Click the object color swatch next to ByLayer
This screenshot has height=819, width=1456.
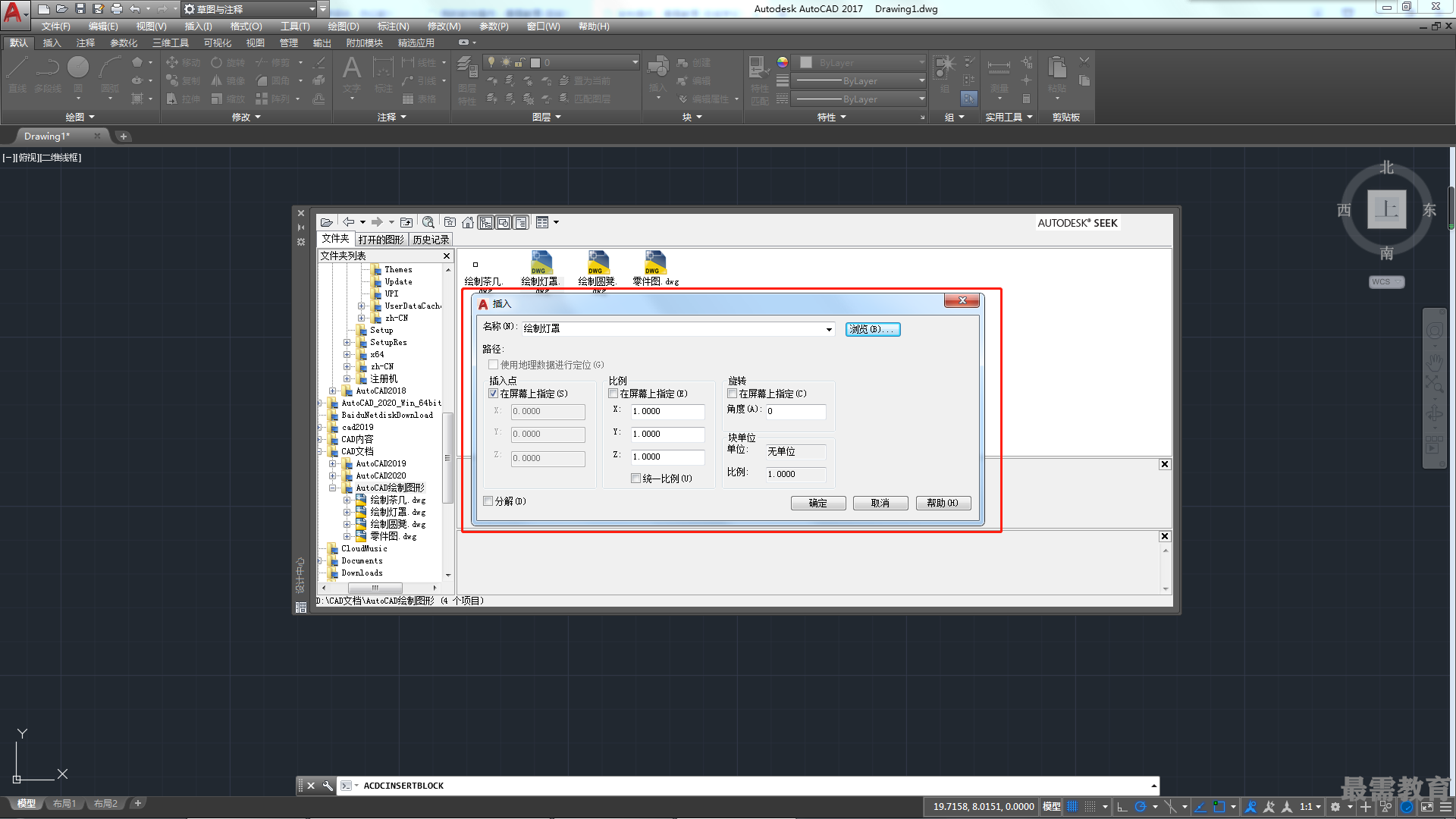806,62
